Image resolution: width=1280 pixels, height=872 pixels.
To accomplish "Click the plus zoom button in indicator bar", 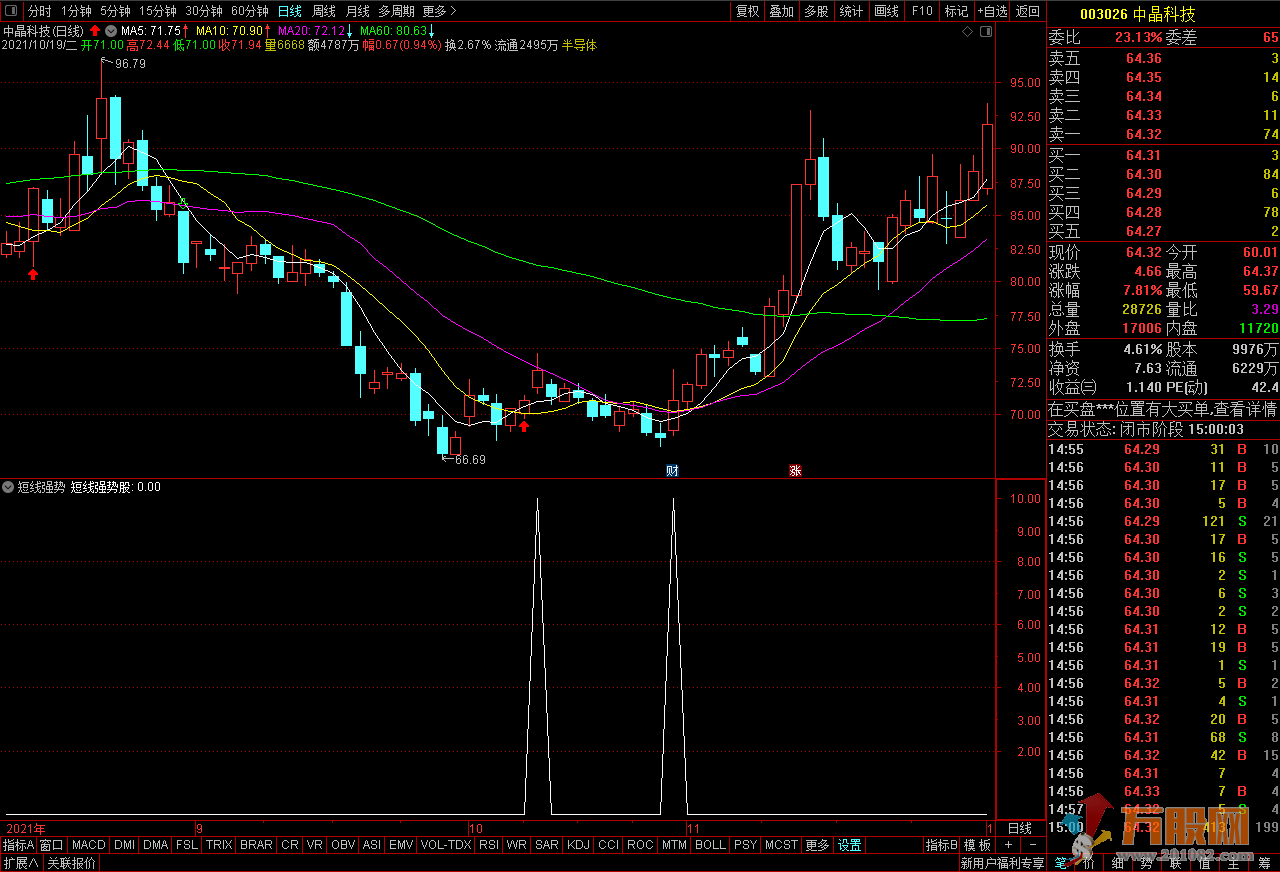I will click(x=1009, y=845).
